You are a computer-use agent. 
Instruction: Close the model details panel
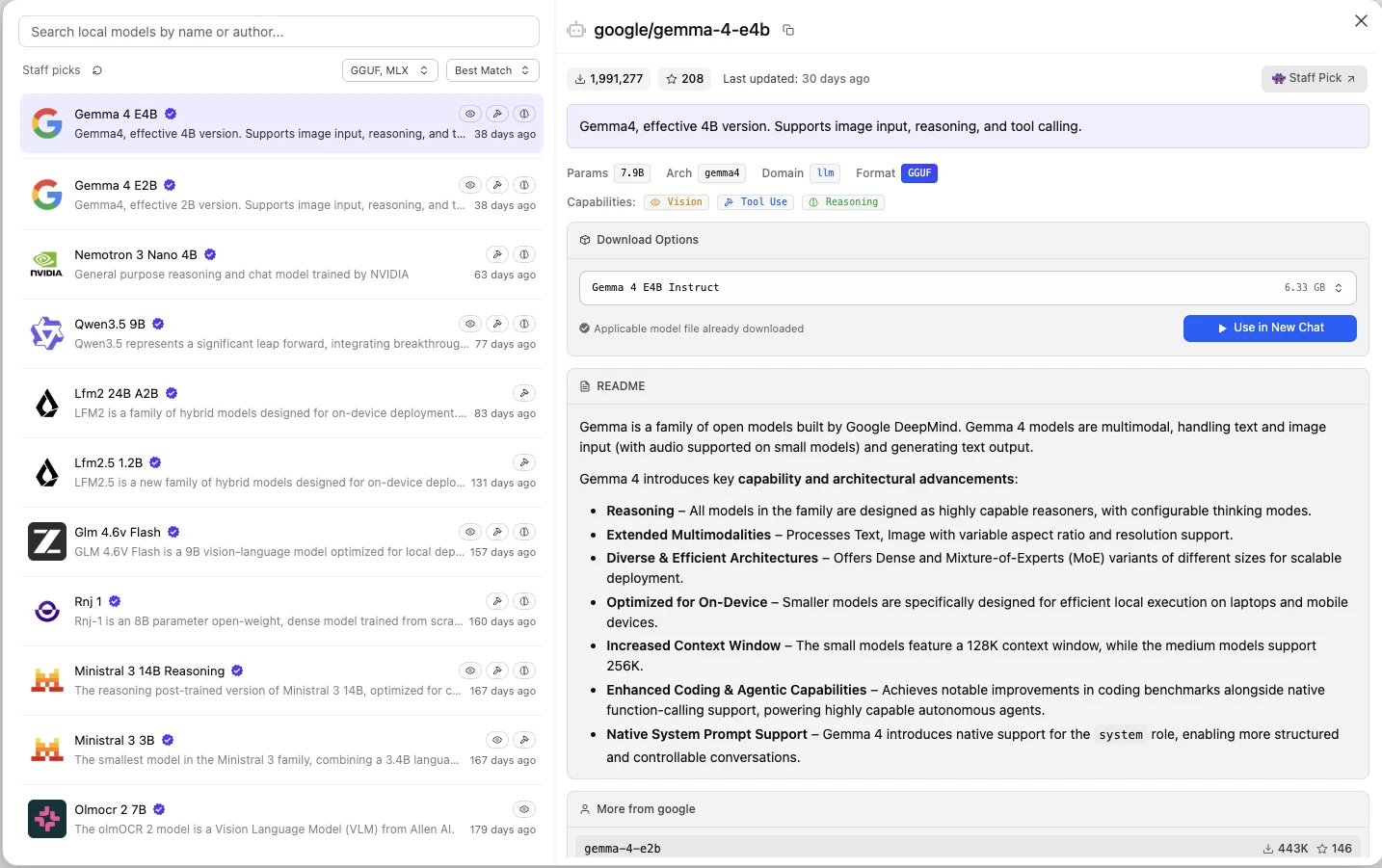(x=1361, y=21)
